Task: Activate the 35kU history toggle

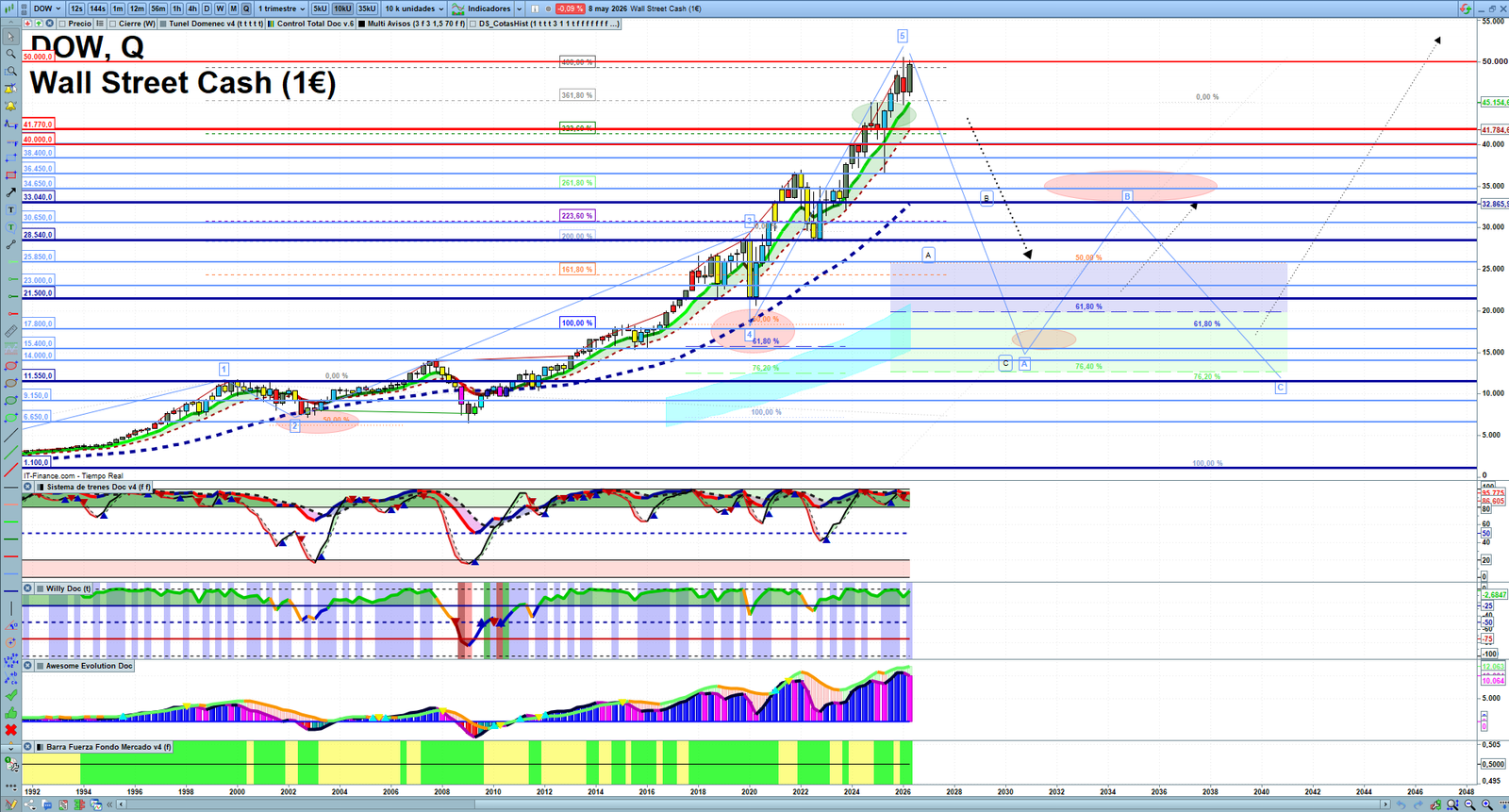Action: click(367, 8)
